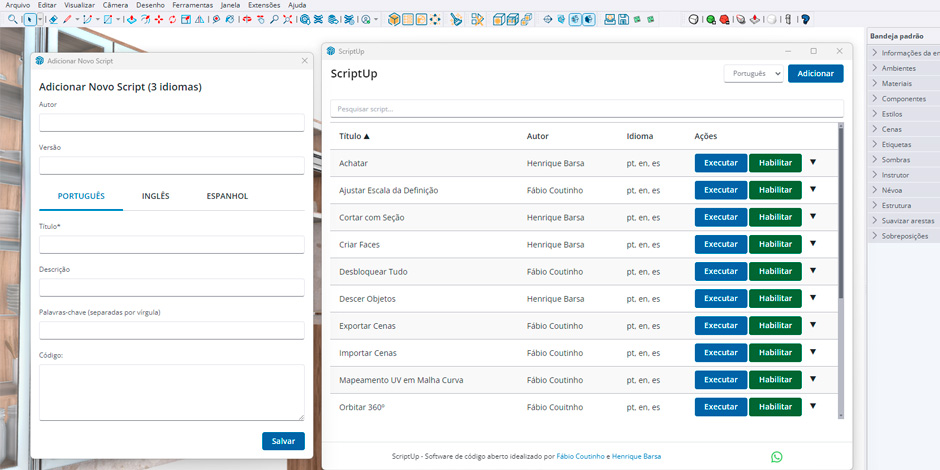Open the Extensões menu
Screen dimensions: 940x470
tap(264, 5)
